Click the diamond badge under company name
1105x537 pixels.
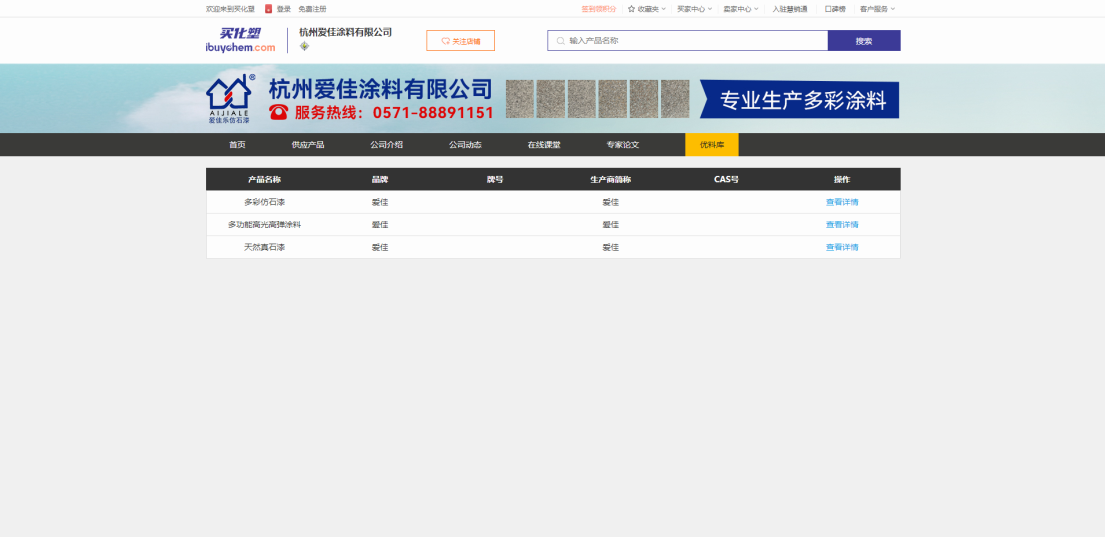click(x=304, y=46)
